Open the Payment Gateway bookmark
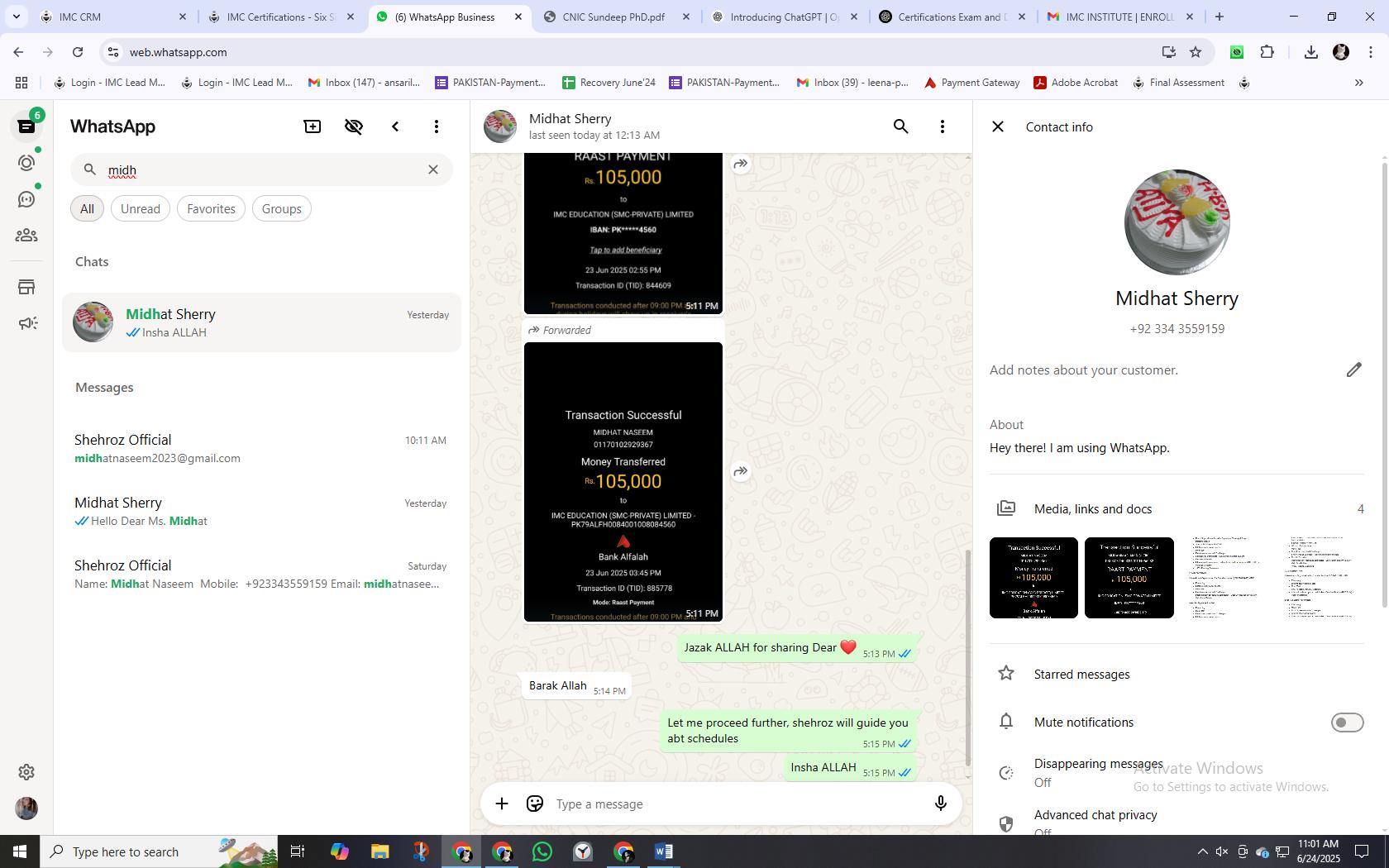 pos(971,83)
